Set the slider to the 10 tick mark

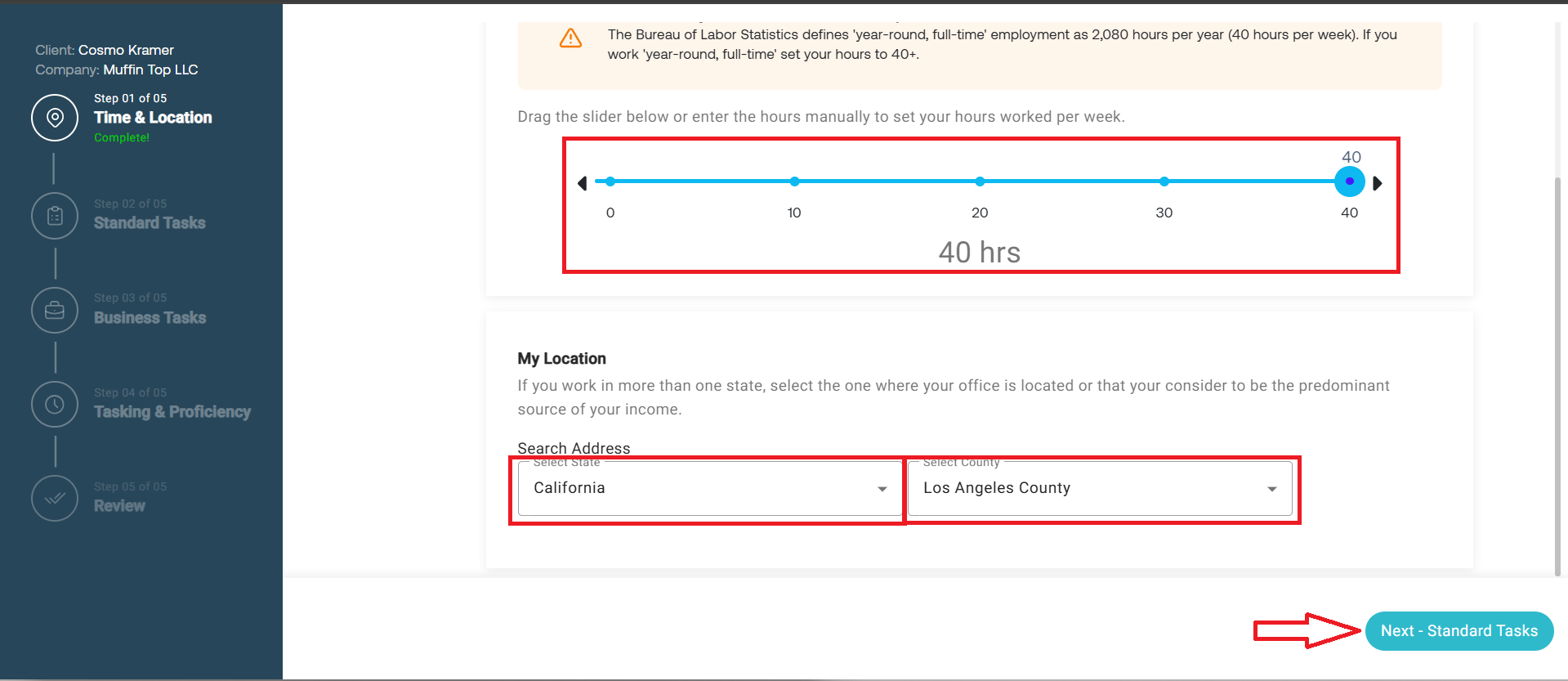[794, 181]
